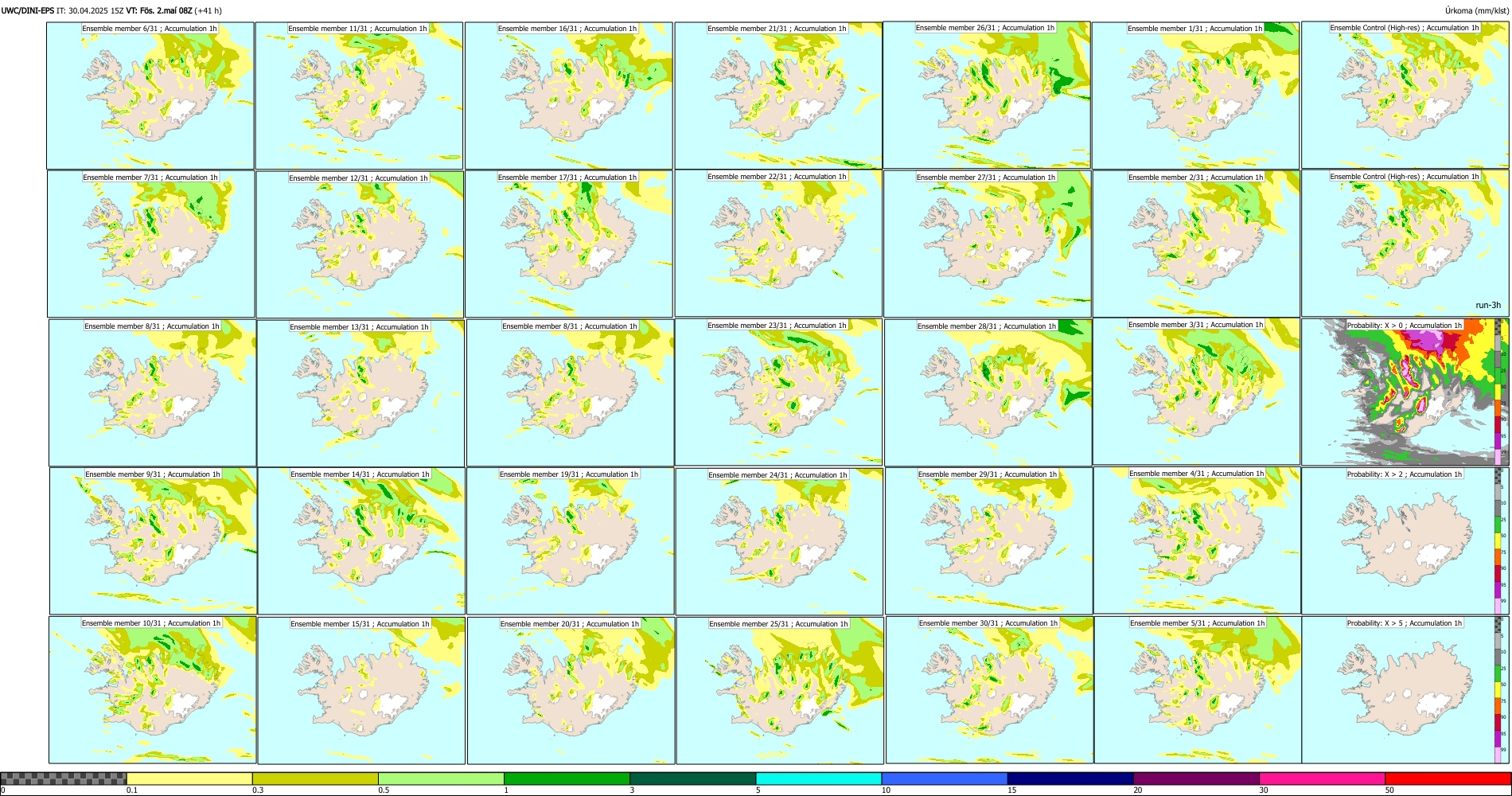Open the Ensemble member 3/31 map
Viewport: 1512px width, 796px height.
coord(1196,392)
